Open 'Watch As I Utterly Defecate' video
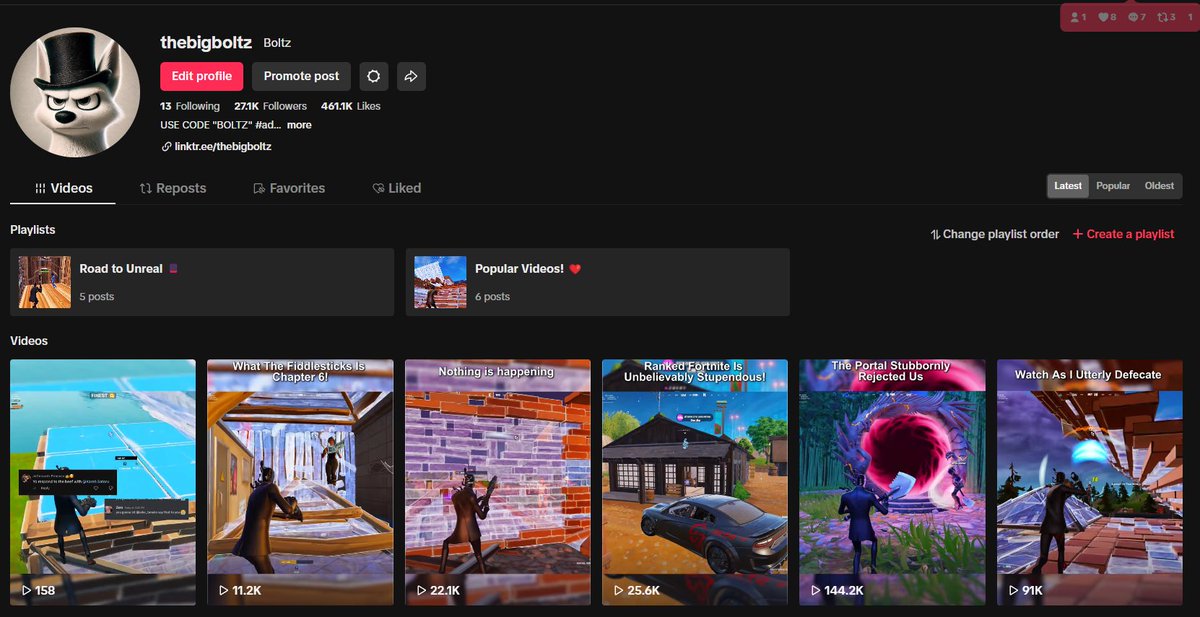1200x617 pixels. [1089, 483]
